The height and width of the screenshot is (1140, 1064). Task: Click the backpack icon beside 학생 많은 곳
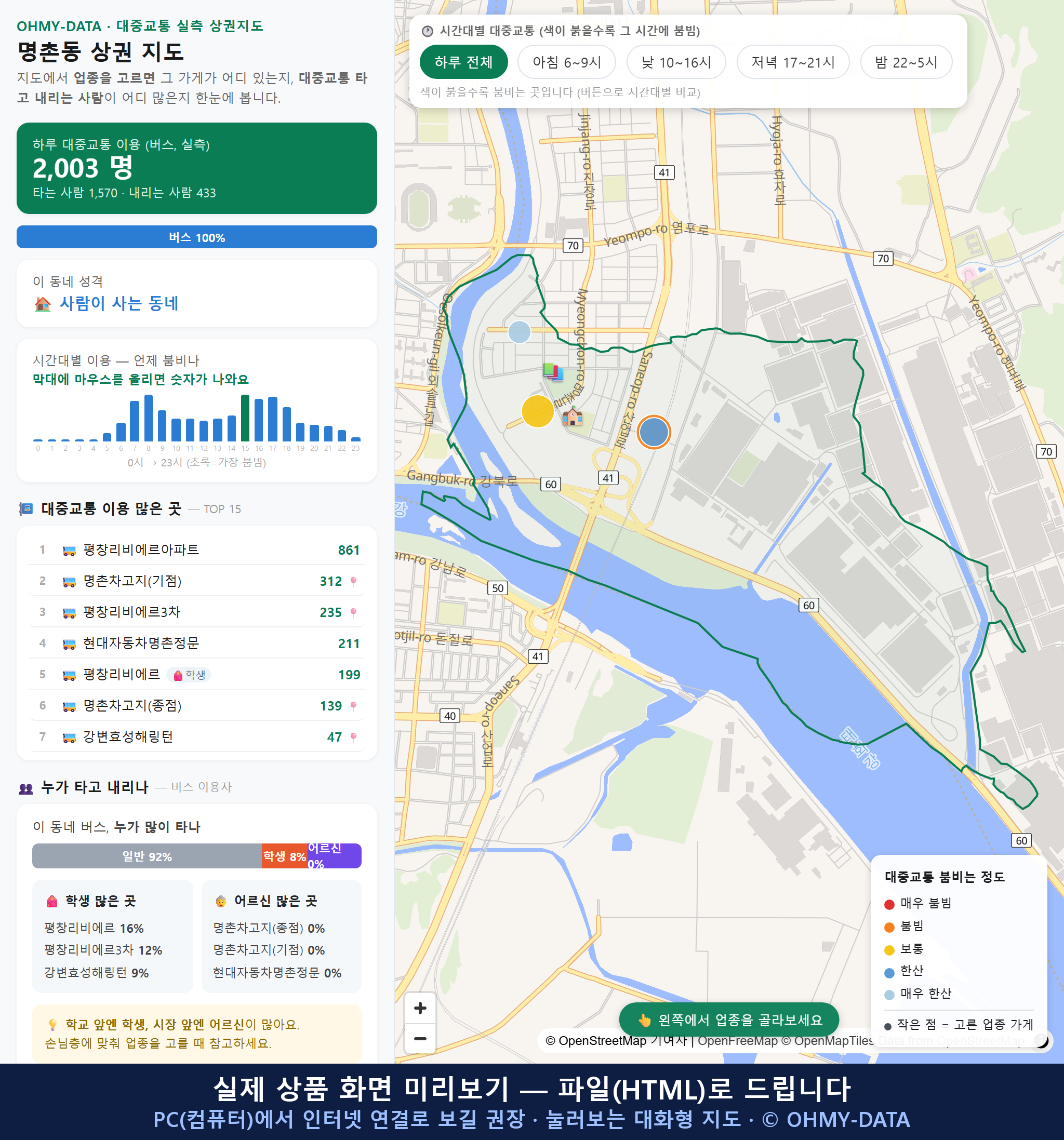pyautogui.click(x=52, y=901)
